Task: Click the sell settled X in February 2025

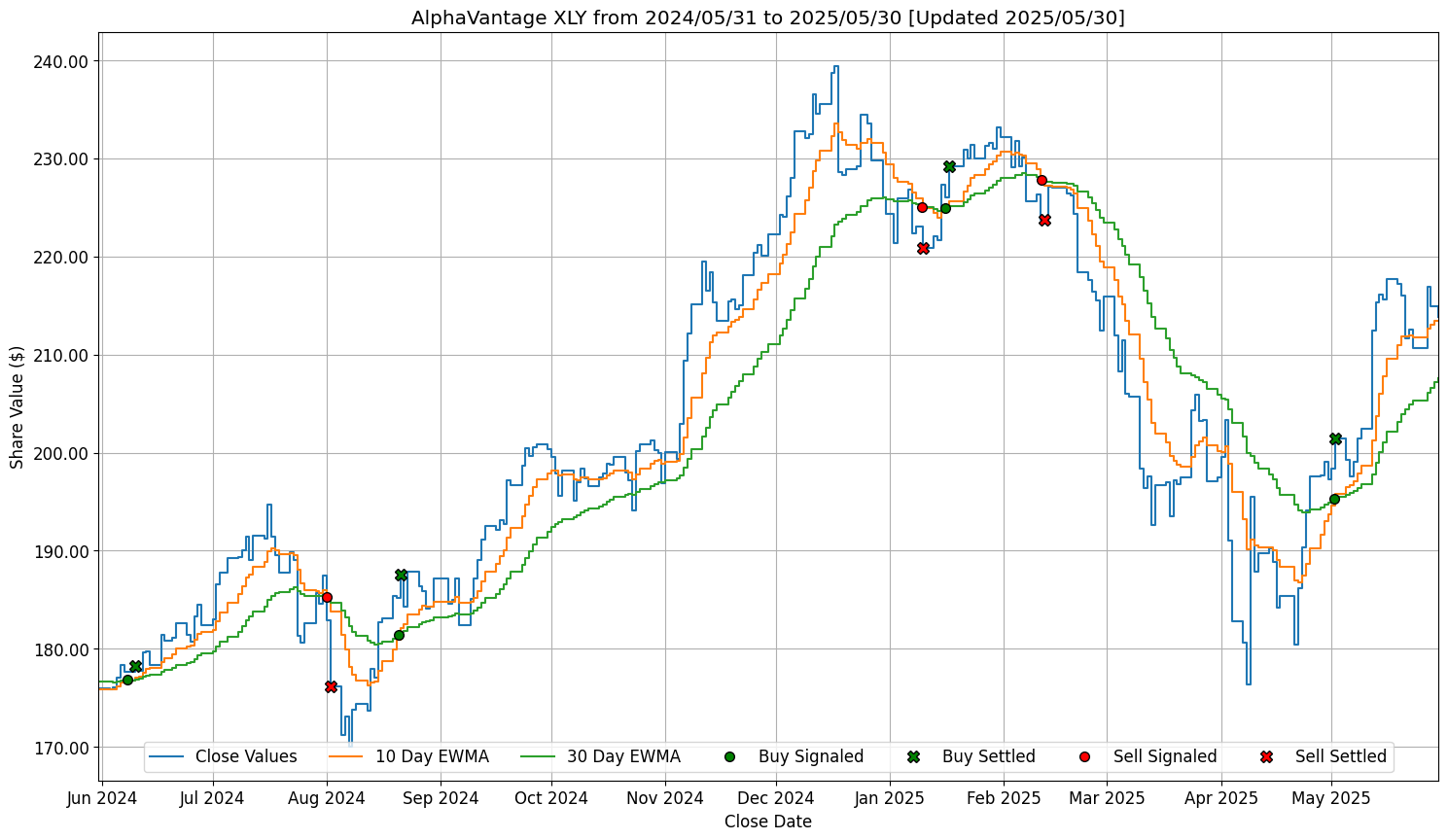Action: click(x=1044, y=220)
